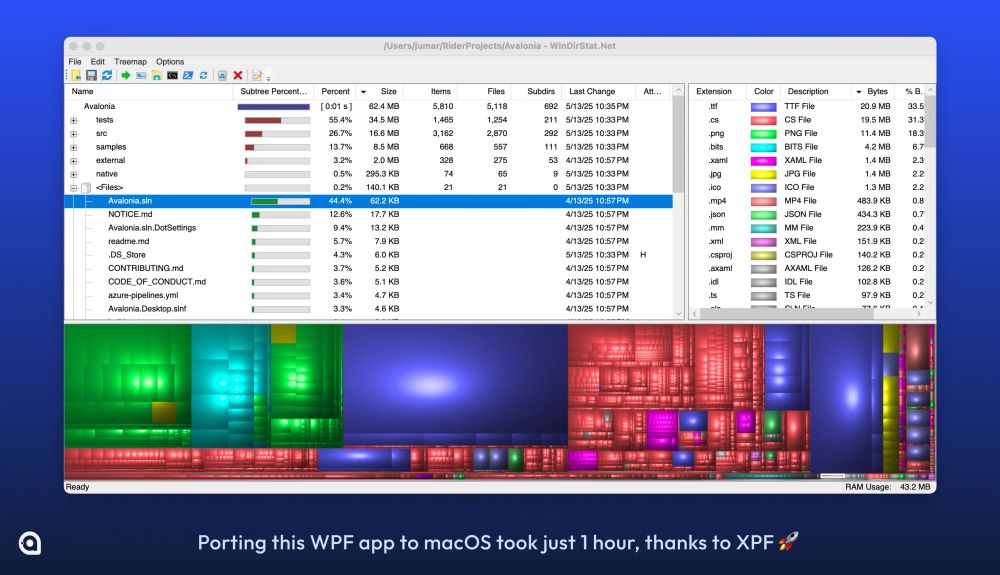Screen dimensions: 1000x575
Task: Click the file explorer folder icon
Action: (x=156, y=75)
